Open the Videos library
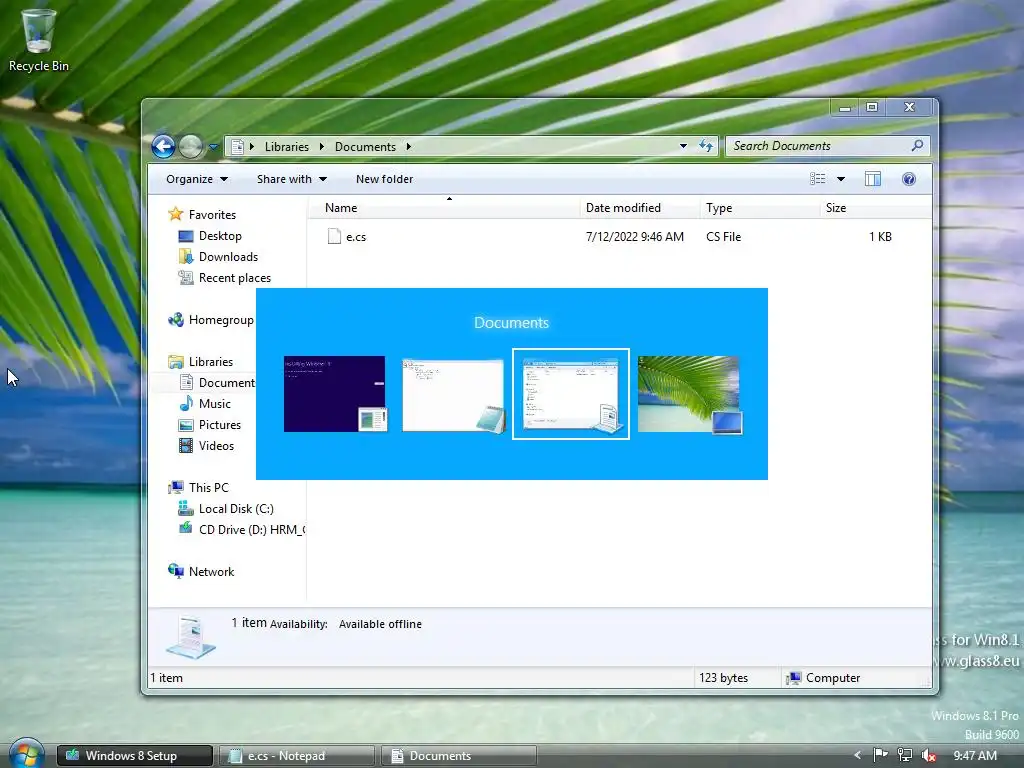 pyautogui.click(x=216, y=445)
